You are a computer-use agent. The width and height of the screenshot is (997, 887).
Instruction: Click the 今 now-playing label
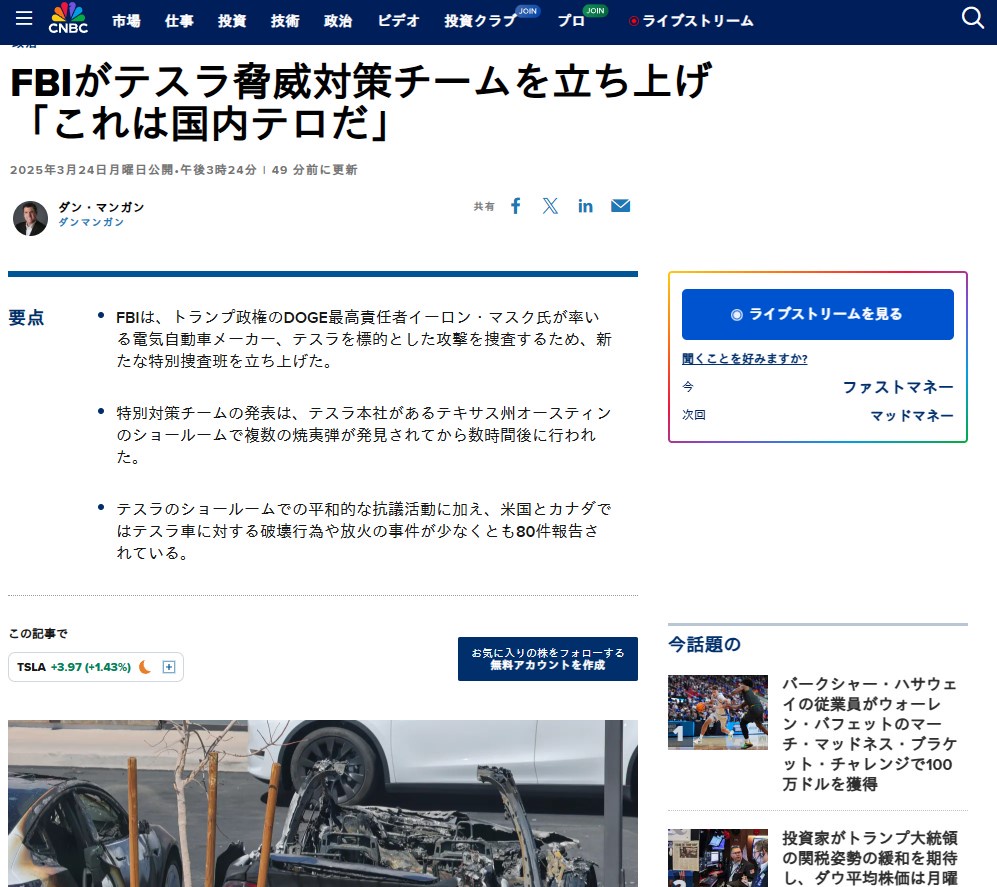point(688,387)
